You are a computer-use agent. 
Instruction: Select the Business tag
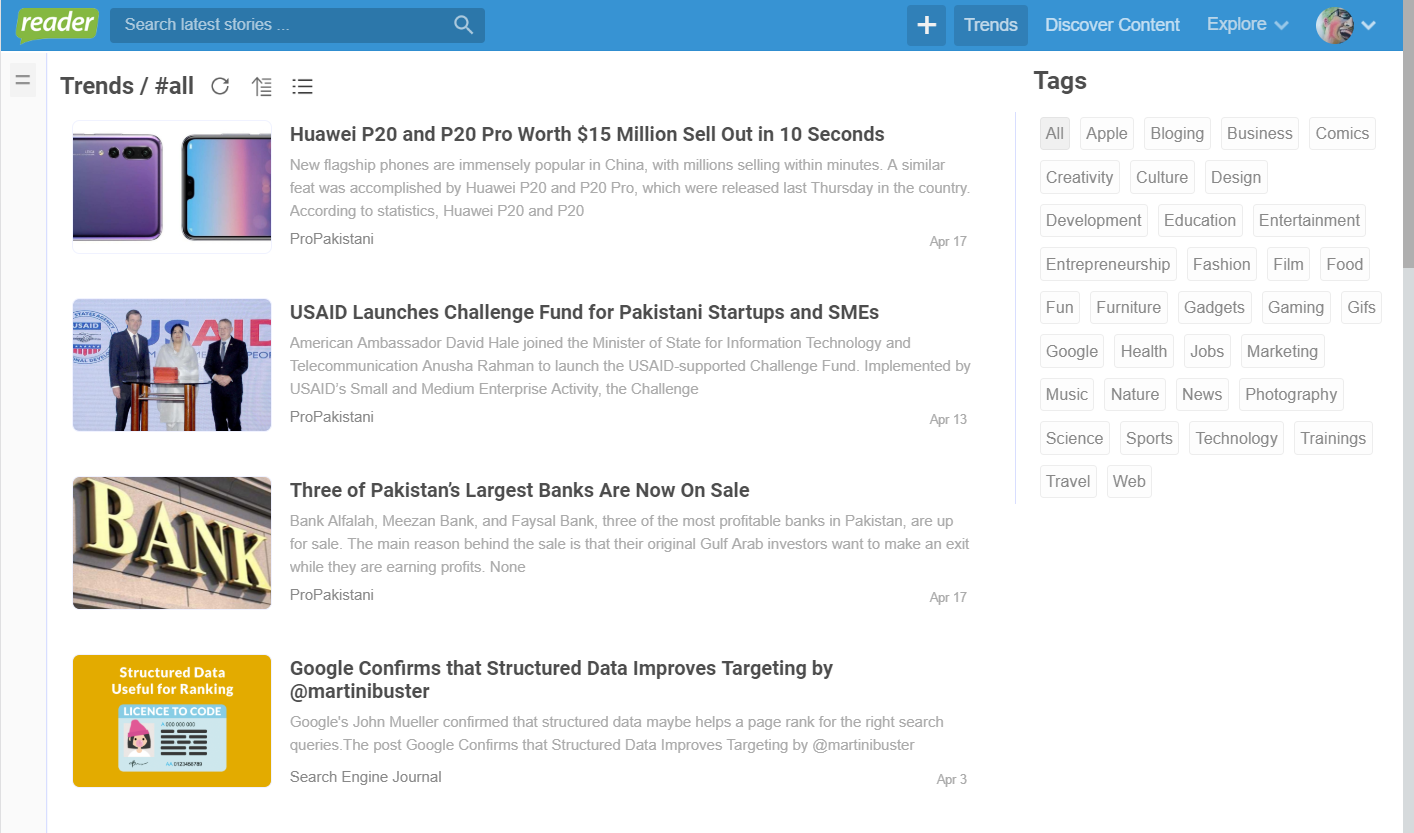(1260, 133)
